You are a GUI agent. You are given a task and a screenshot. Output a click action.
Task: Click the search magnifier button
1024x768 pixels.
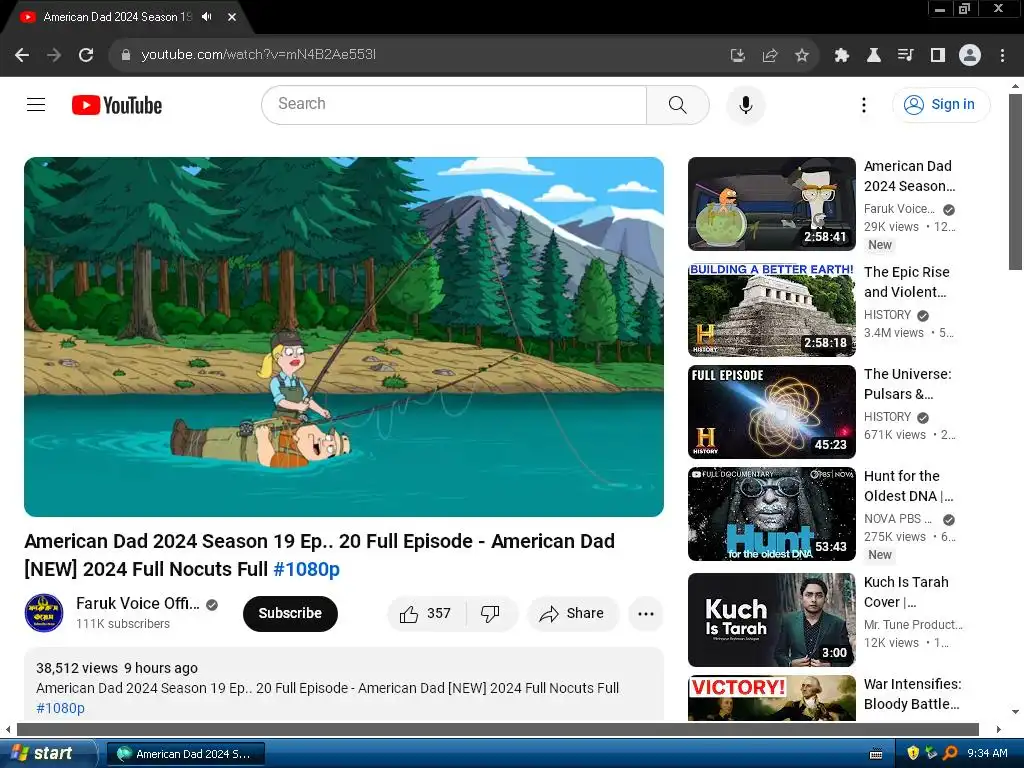(x=678, y=104)
